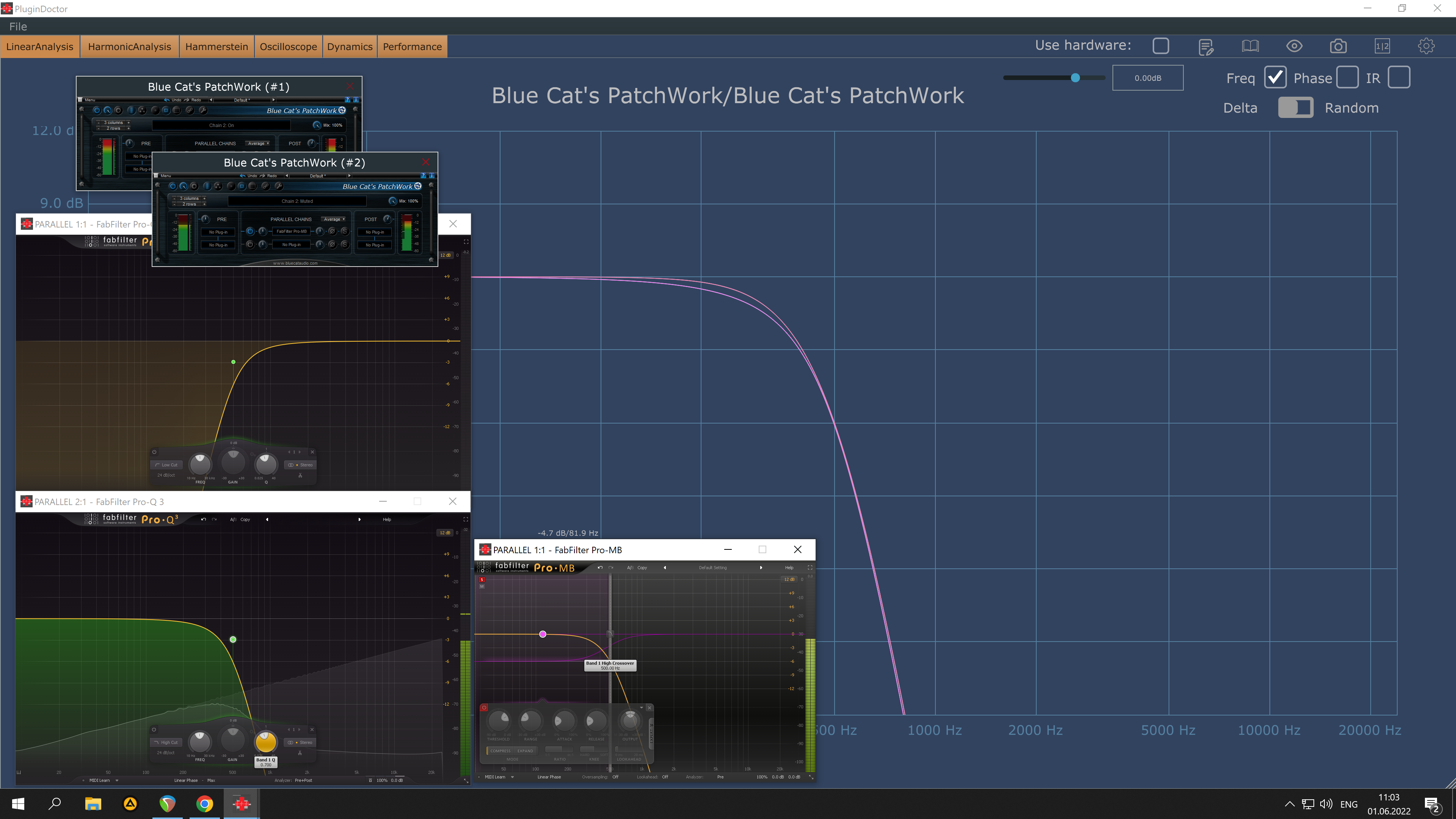
Task: Open Pro-MB MIDI Learn dropdown arrow
Action: (512, 777)
